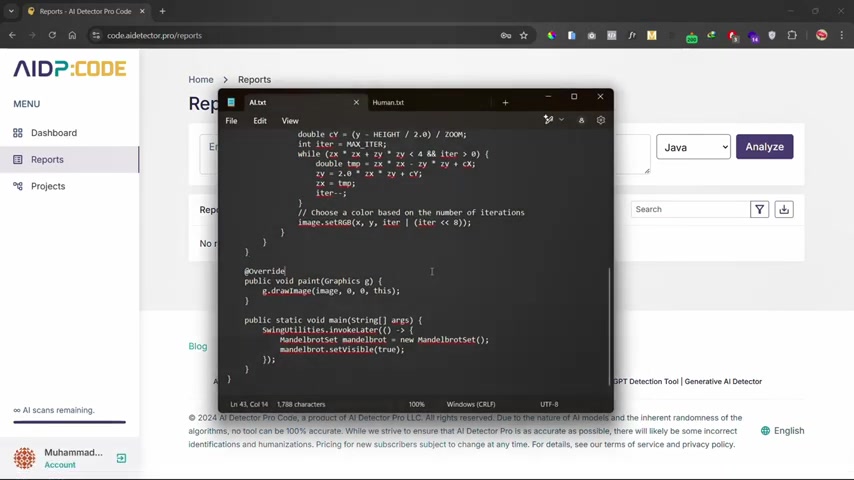Reload the page in Chrome
Viewport: 854px width, 480px height.
[x=52, y=35]
